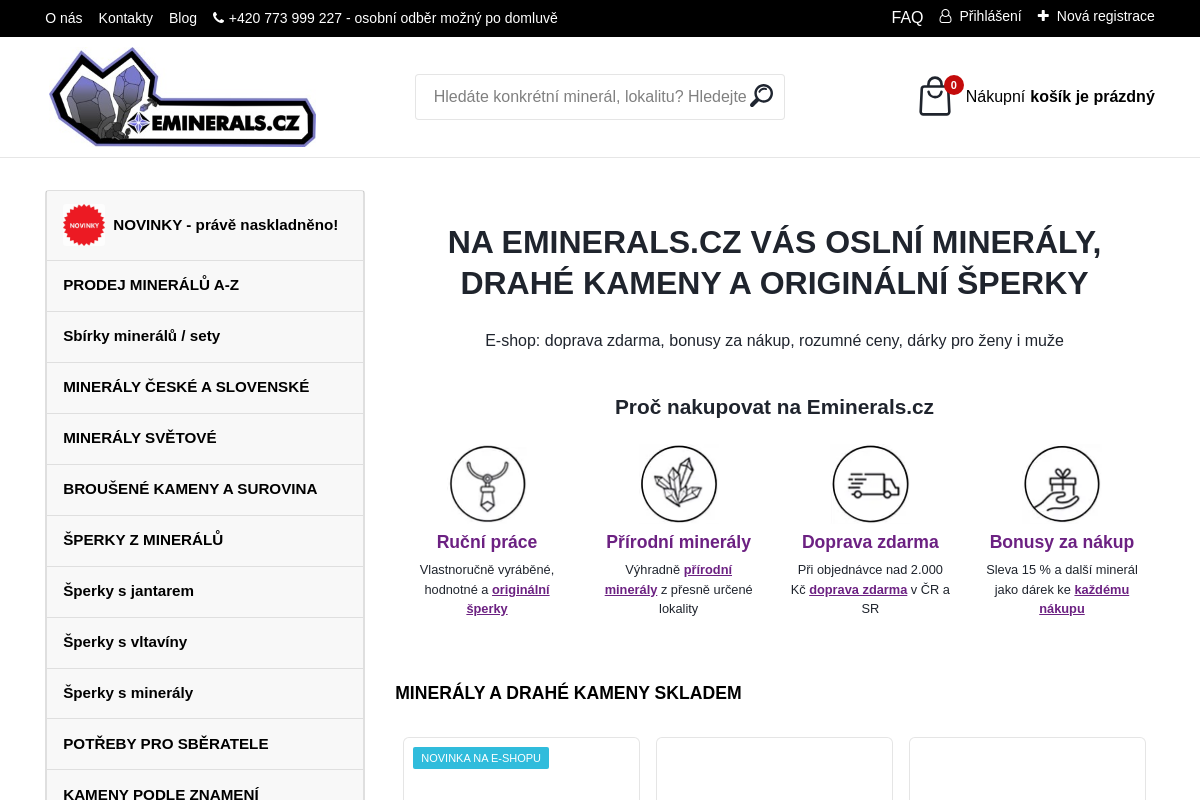
Task: Click the cart item count badge
Action: coord(954,85)
